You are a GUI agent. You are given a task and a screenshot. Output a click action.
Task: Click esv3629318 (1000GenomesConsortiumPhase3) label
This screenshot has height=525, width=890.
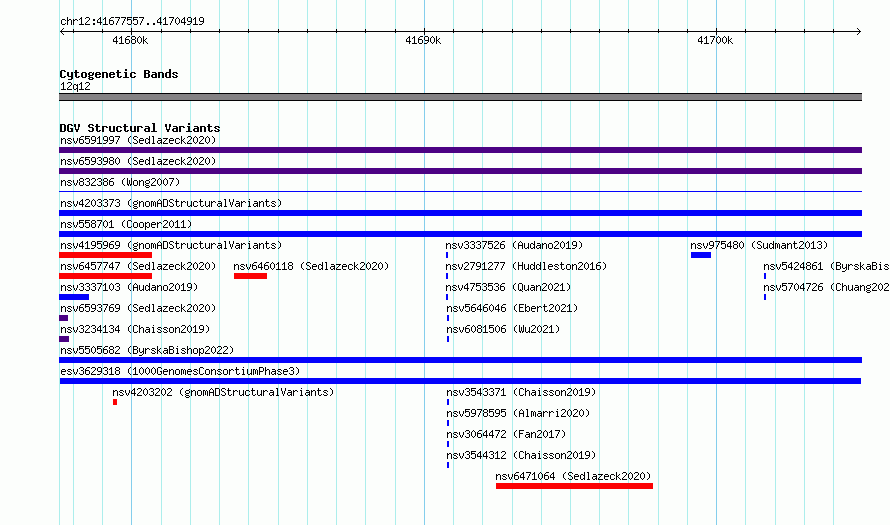point(180,371)
